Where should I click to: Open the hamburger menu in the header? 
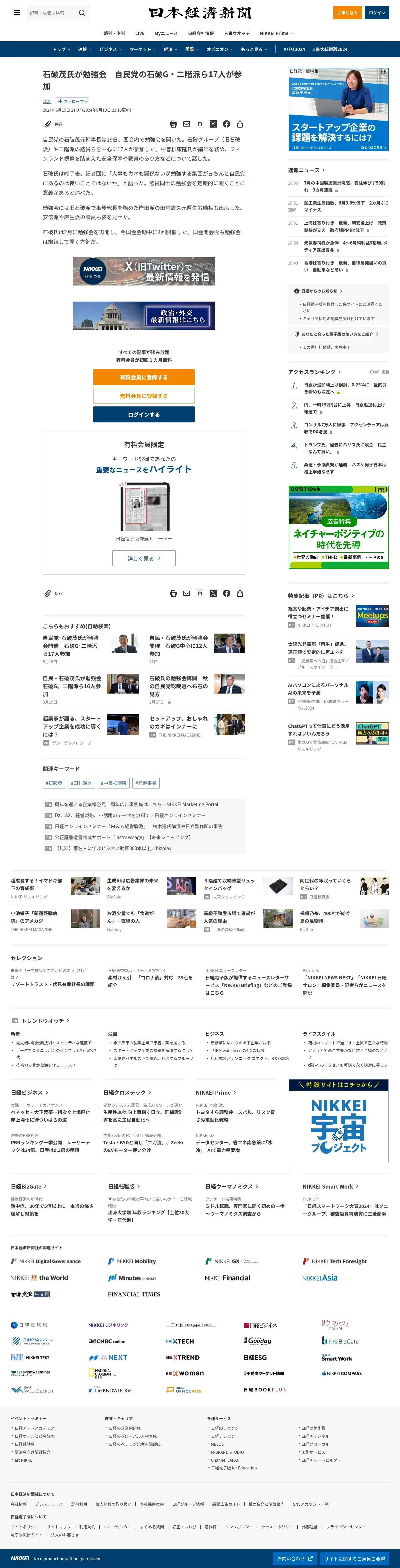coord(16,12)
